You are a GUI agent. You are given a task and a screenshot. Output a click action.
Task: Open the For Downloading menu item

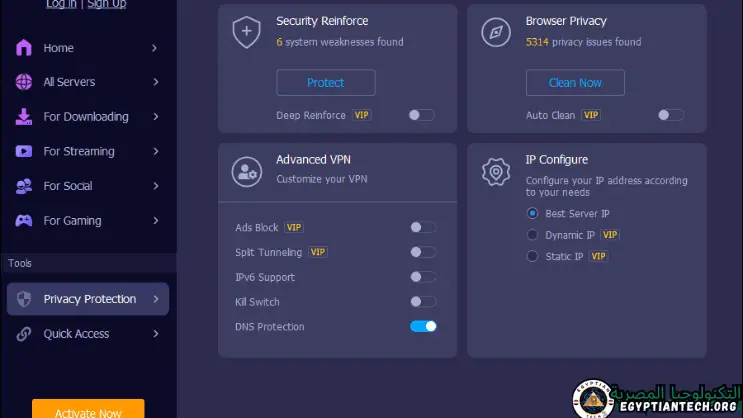88,117
